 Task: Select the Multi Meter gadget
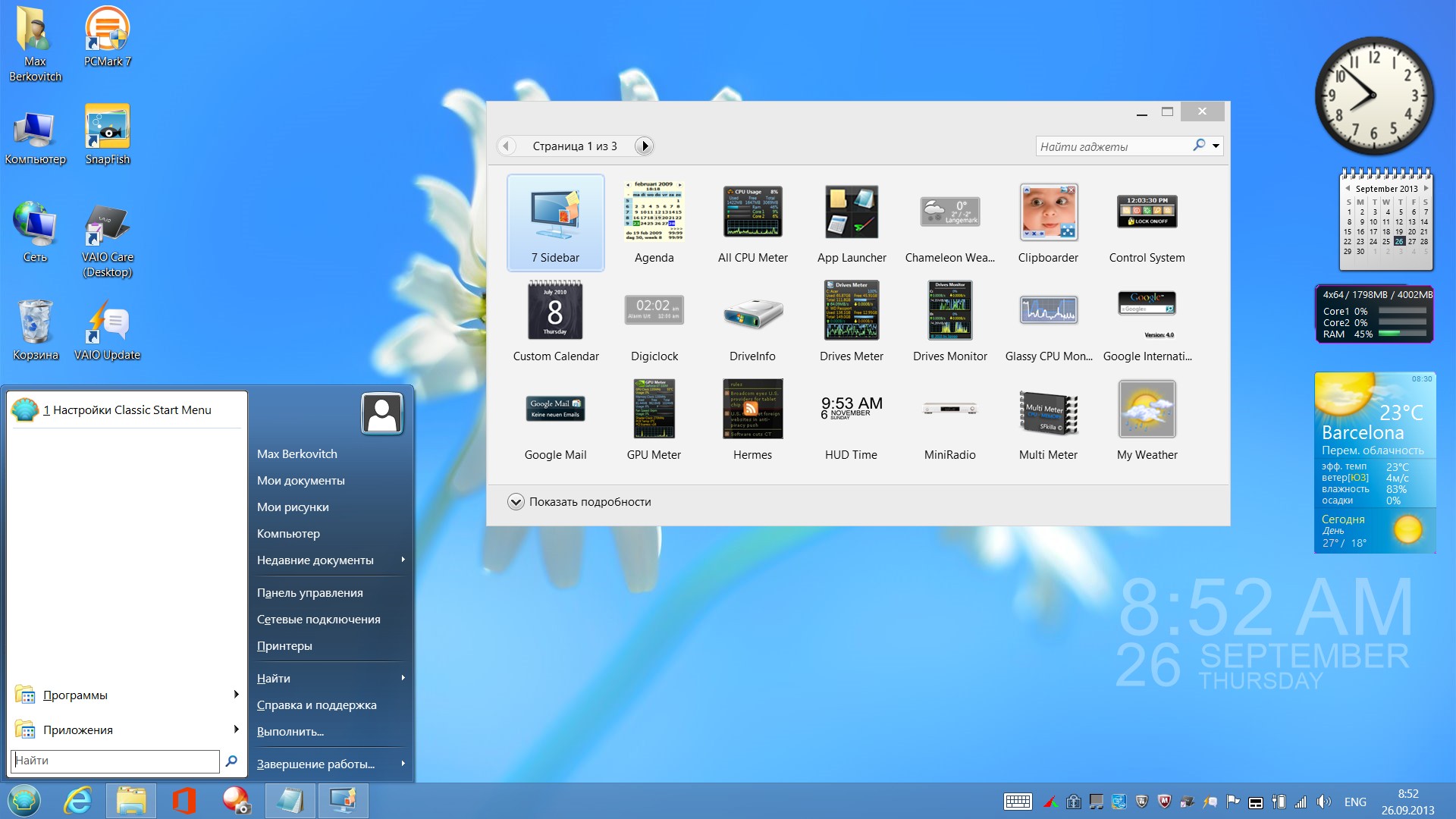(1048, 411)
